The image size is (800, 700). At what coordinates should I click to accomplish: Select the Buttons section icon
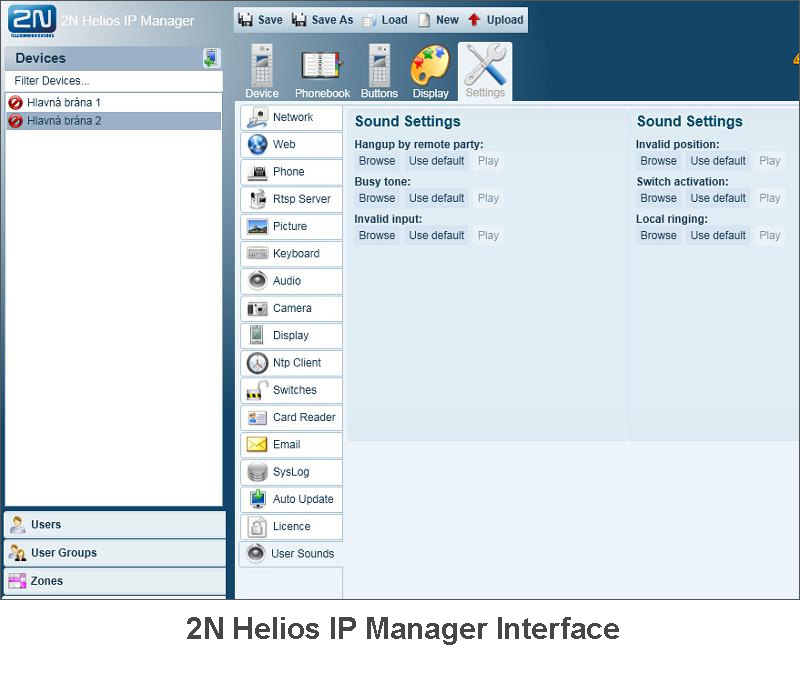(380, 65)
